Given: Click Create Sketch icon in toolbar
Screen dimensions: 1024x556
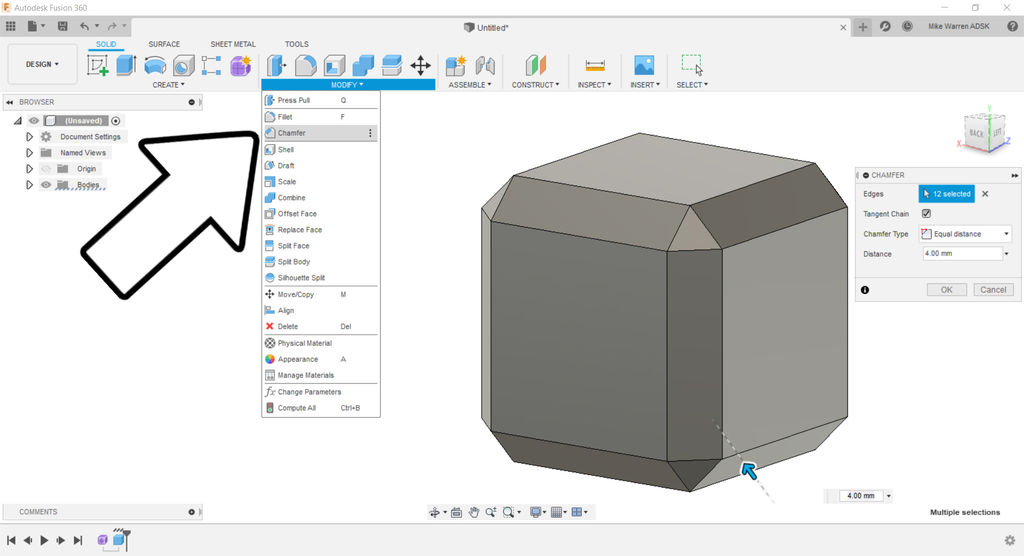Looking at the screenshot, I should pos(97,65).
